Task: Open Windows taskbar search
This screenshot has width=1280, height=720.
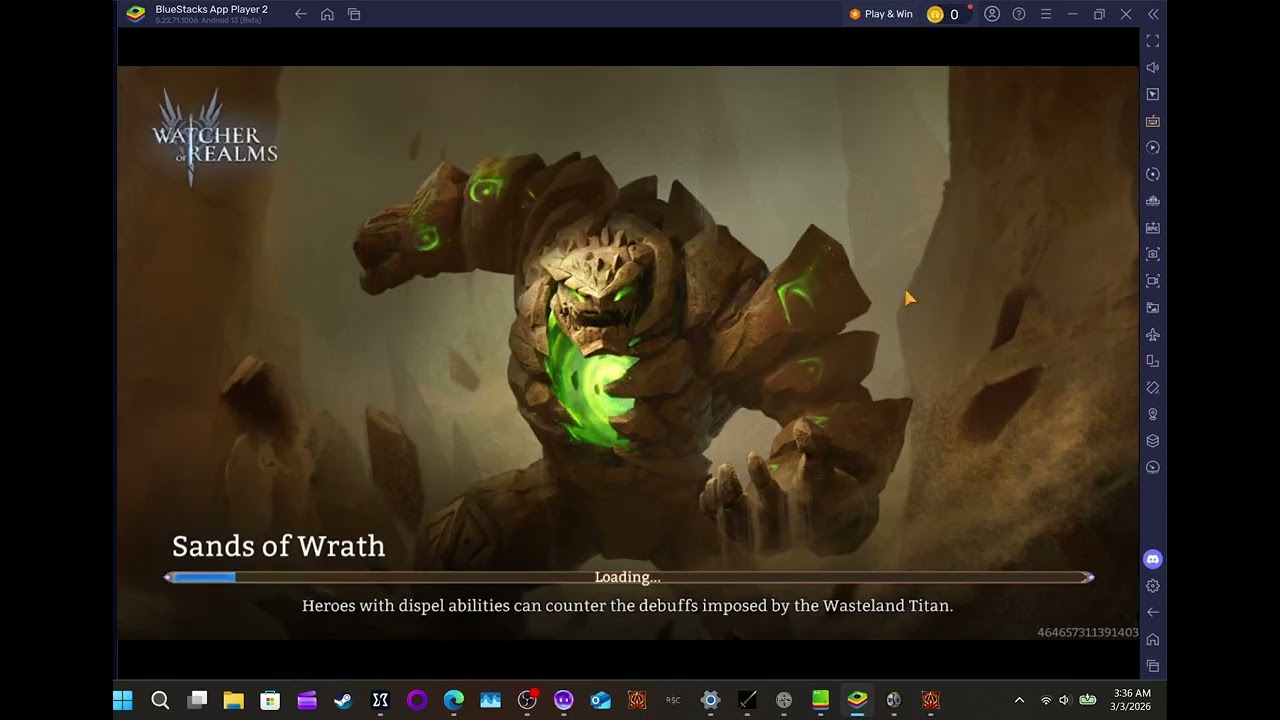Action: (x=160, y=700)
